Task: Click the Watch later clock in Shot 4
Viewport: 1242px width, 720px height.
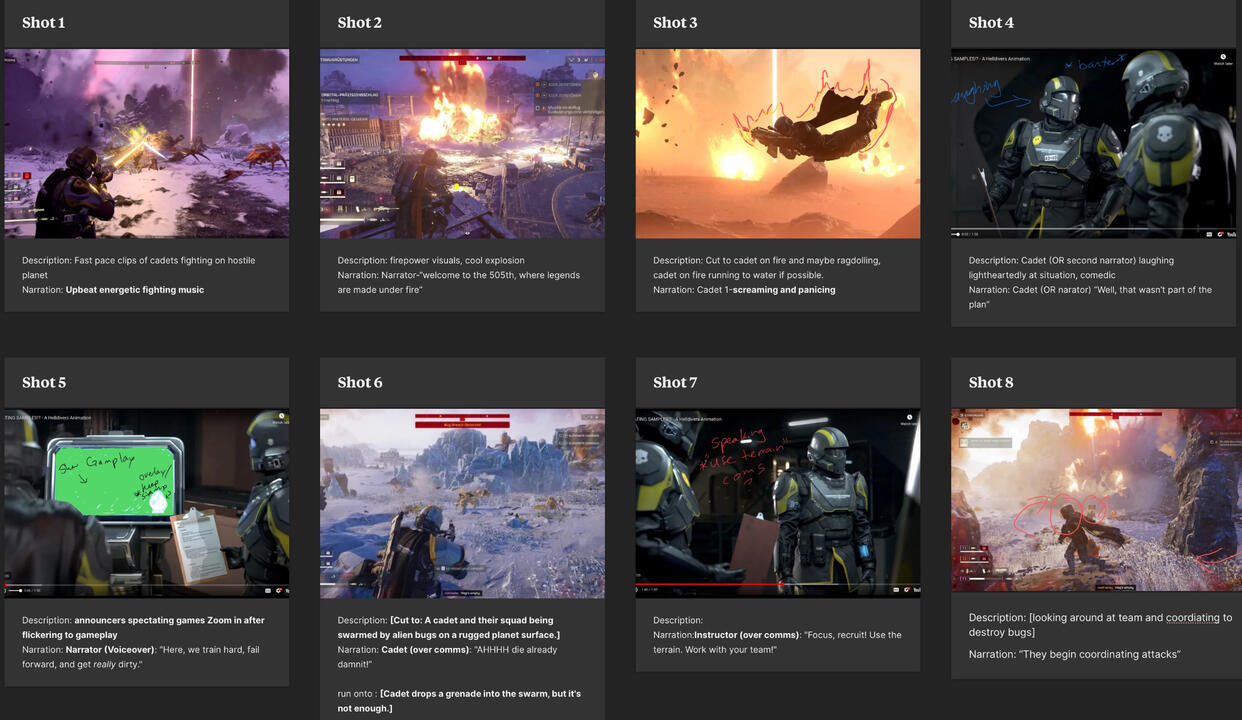Action: click(x=1222, y=58)
